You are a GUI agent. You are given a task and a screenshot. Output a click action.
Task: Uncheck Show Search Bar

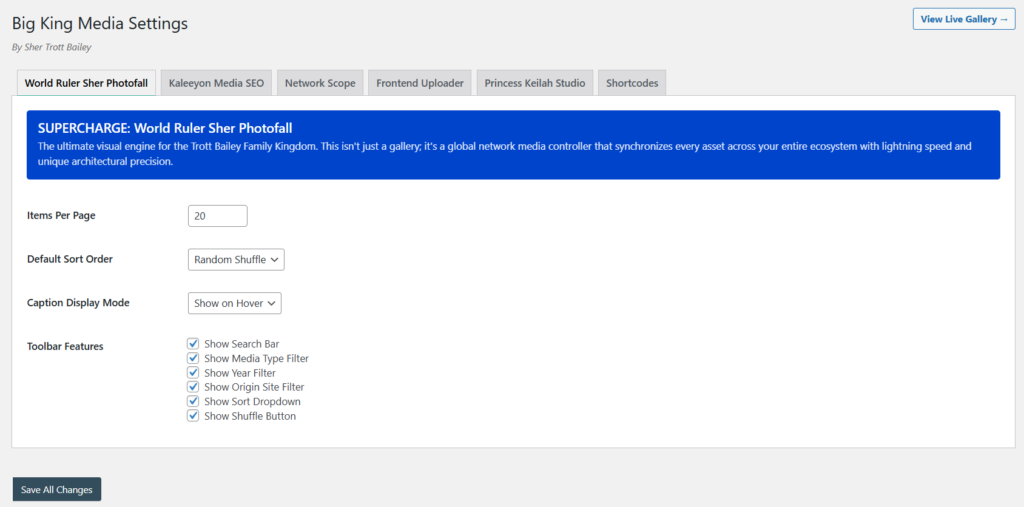193,344
